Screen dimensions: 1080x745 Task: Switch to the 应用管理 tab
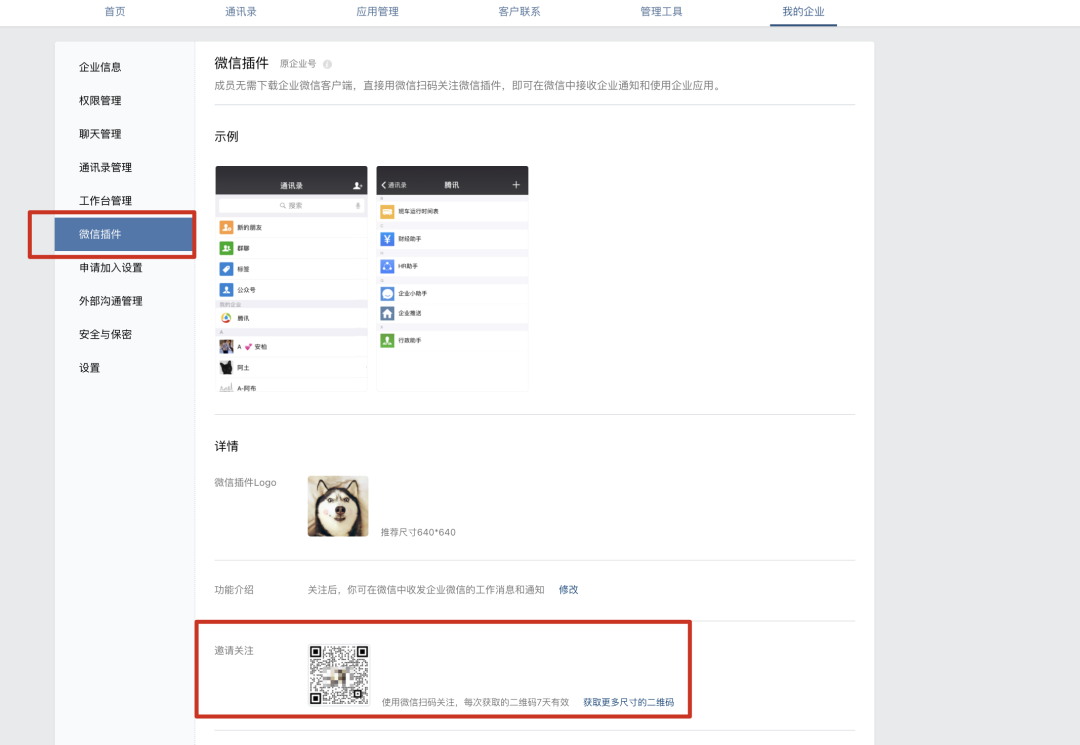tap(377, 12)
